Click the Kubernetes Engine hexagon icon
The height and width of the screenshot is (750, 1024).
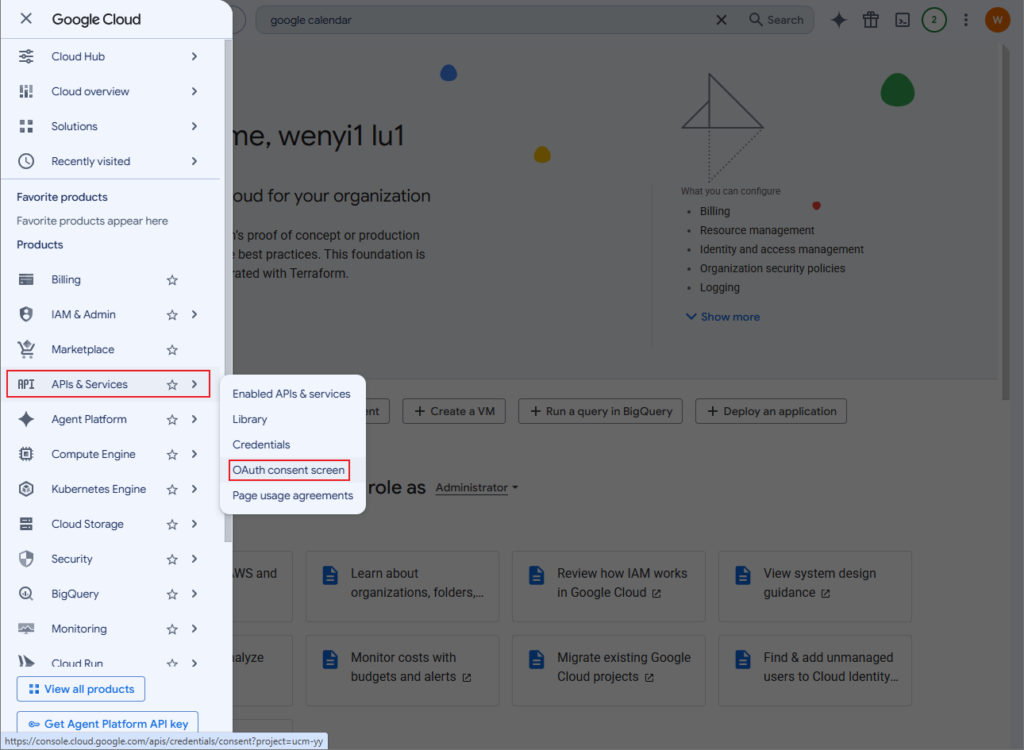tap(26, 489)
